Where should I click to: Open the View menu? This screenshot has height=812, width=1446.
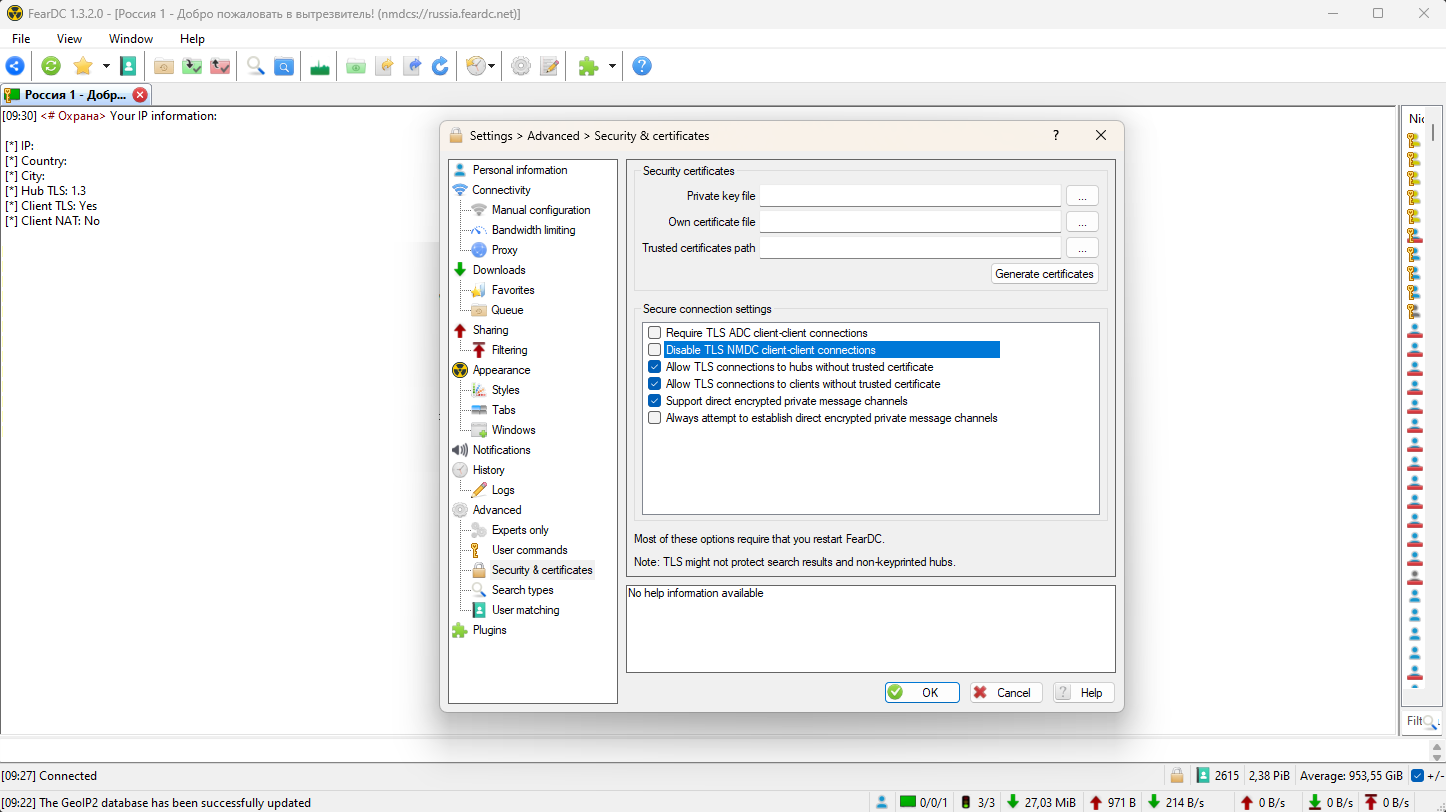[69, 39]
